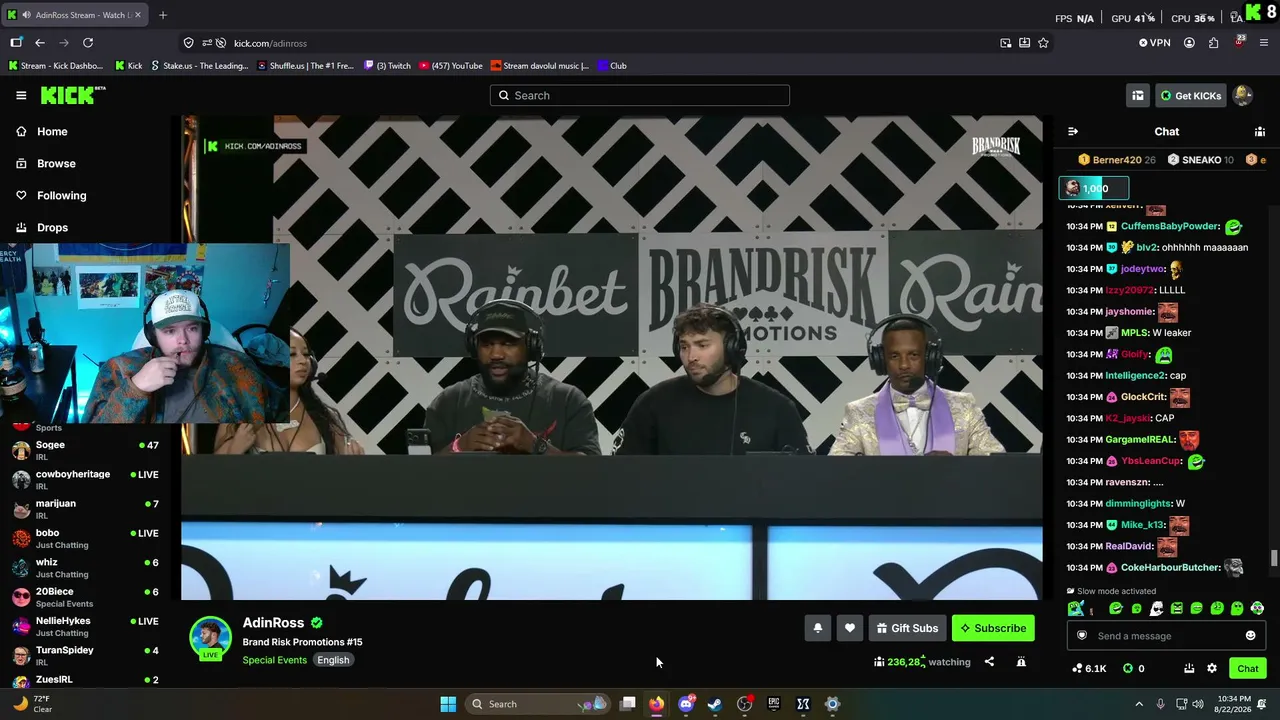The image size is (1280, 720).
Task: Select the laughing green emote in quick emotes
Action: click(x=1116, y=608)
